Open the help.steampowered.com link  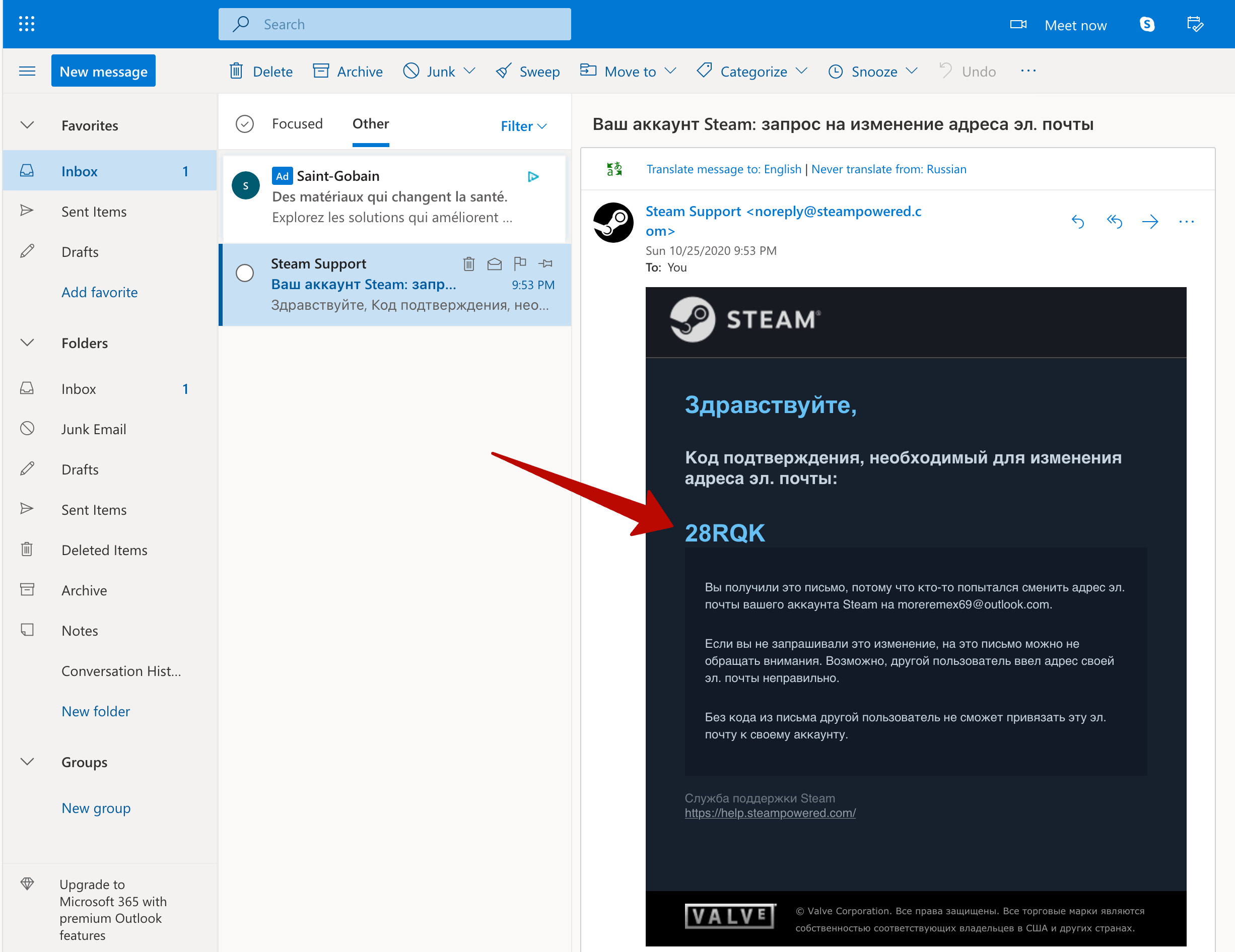coord(770,813)
